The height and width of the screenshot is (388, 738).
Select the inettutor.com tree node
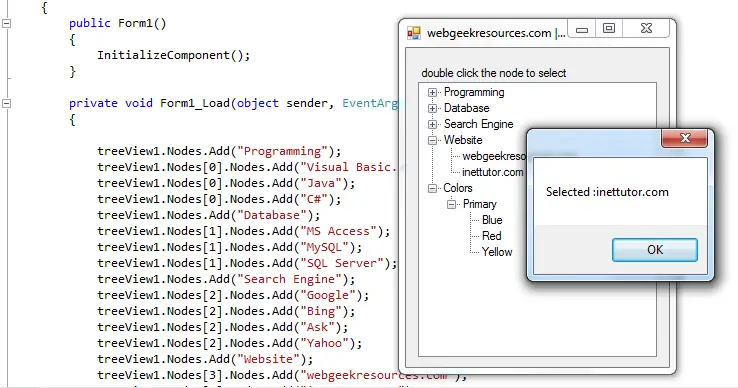tap(492, 172)
